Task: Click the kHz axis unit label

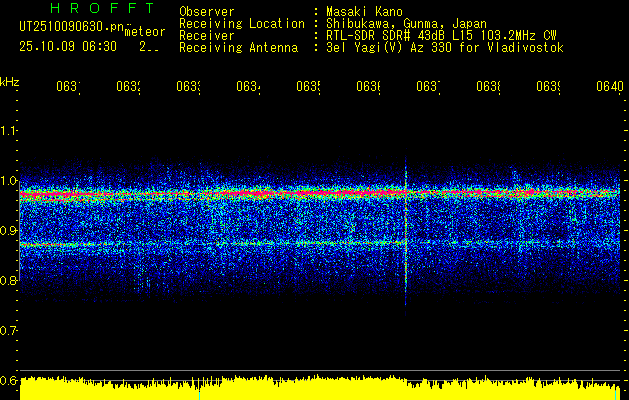Action: (9, 82)
